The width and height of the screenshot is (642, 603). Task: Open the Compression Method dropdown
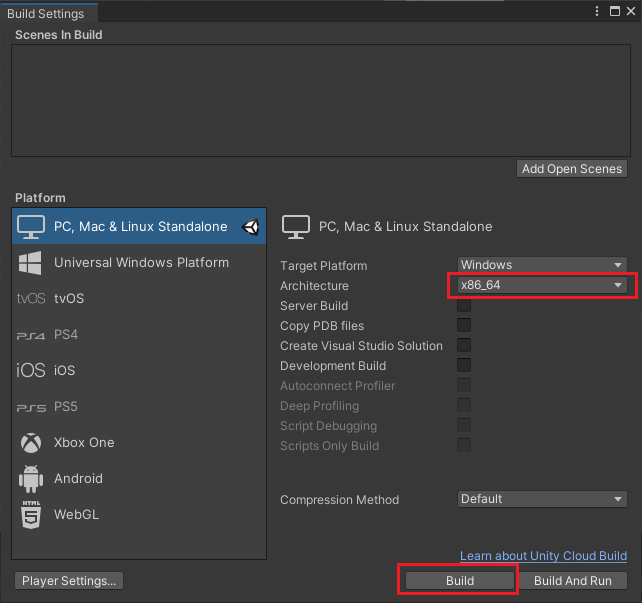click(x=542, y=499)
